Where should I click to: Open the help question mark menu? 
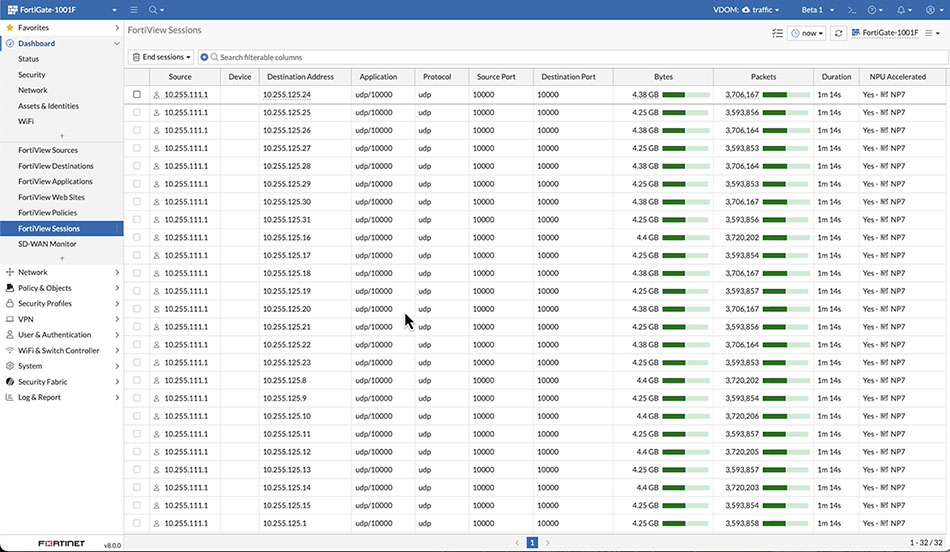pos(876,10)
